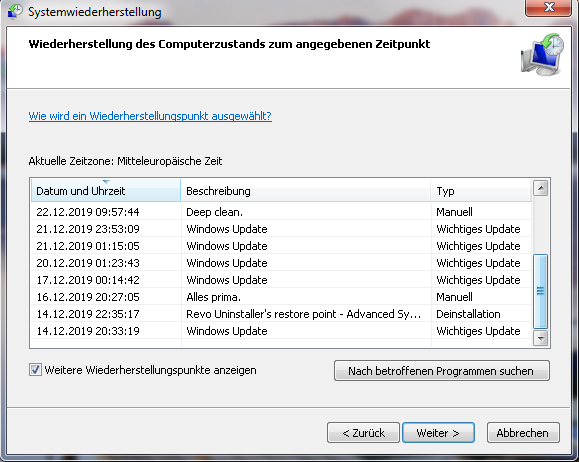
Task: Select restore point 21.12.2019 01:15:05
Action: 281,246
